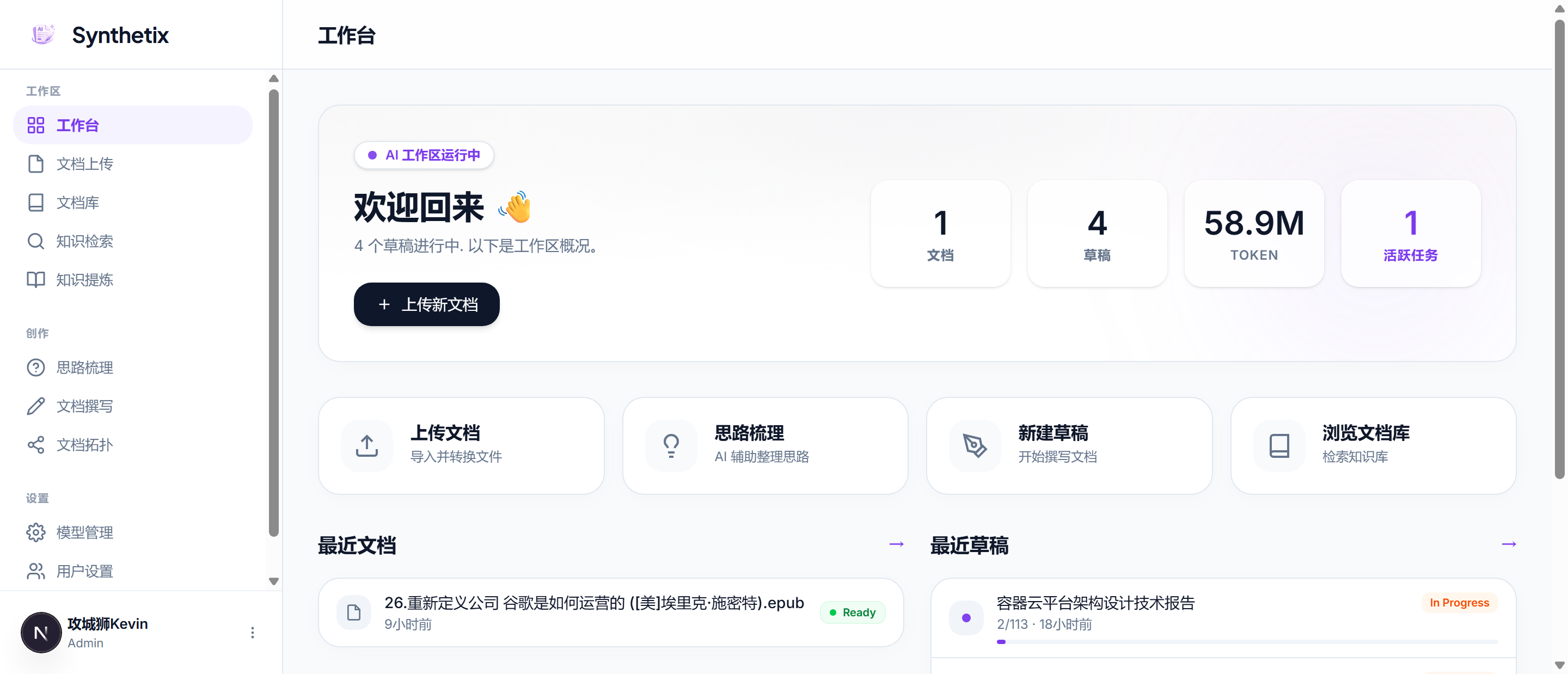Select 知识提炼 menu item
The width and height of the screenshot is (1568, 674).
(133, 279)
